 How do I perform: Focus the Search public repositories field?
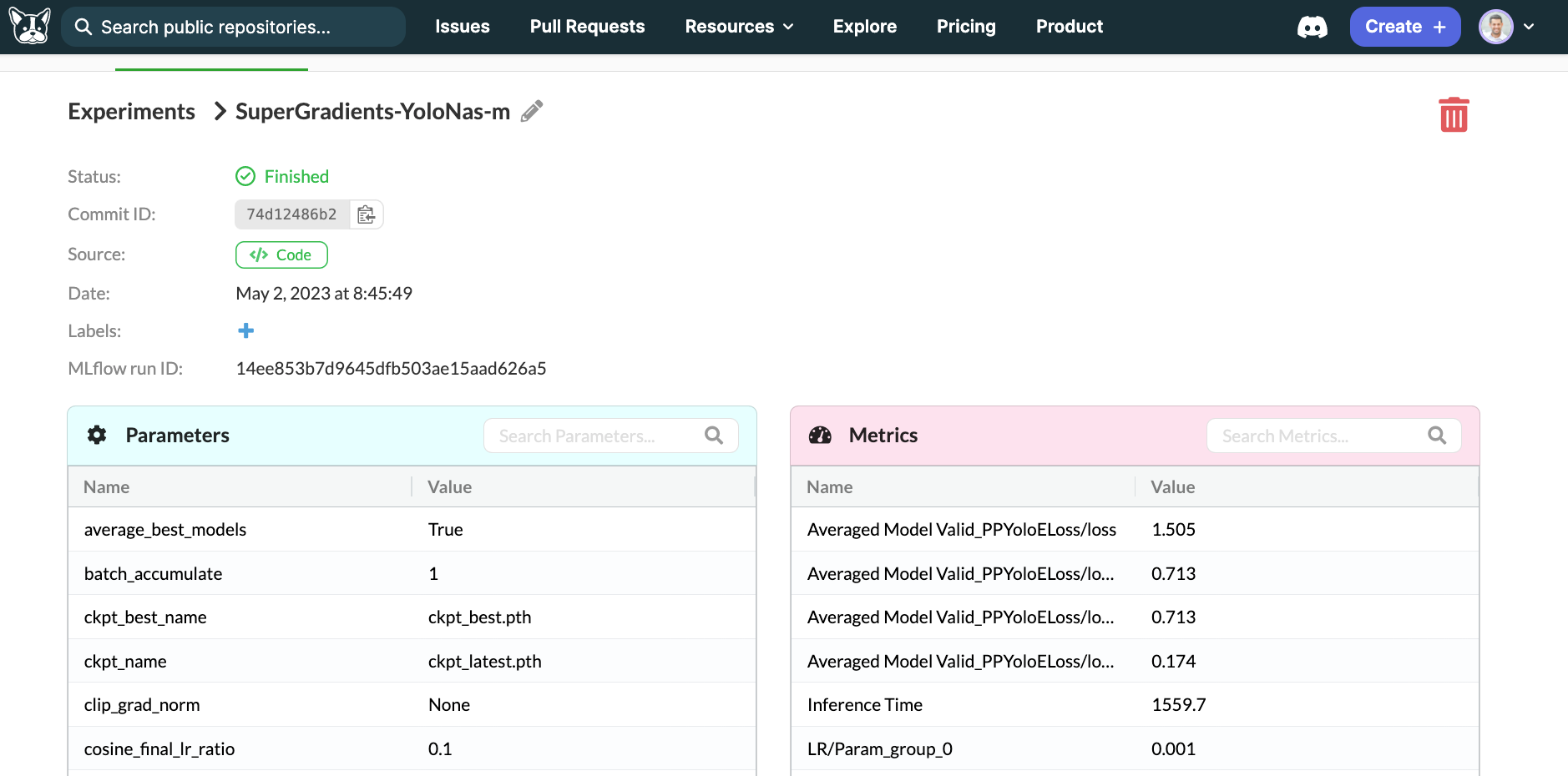(233, 27)
